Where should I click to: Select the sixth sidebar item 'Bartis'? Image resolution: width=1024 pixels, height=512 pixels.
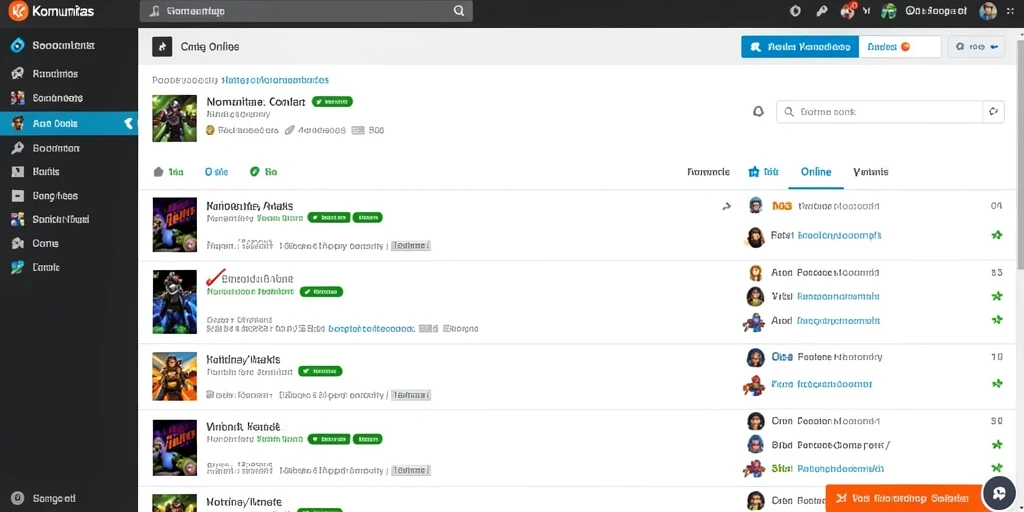(x=69, y=172)
